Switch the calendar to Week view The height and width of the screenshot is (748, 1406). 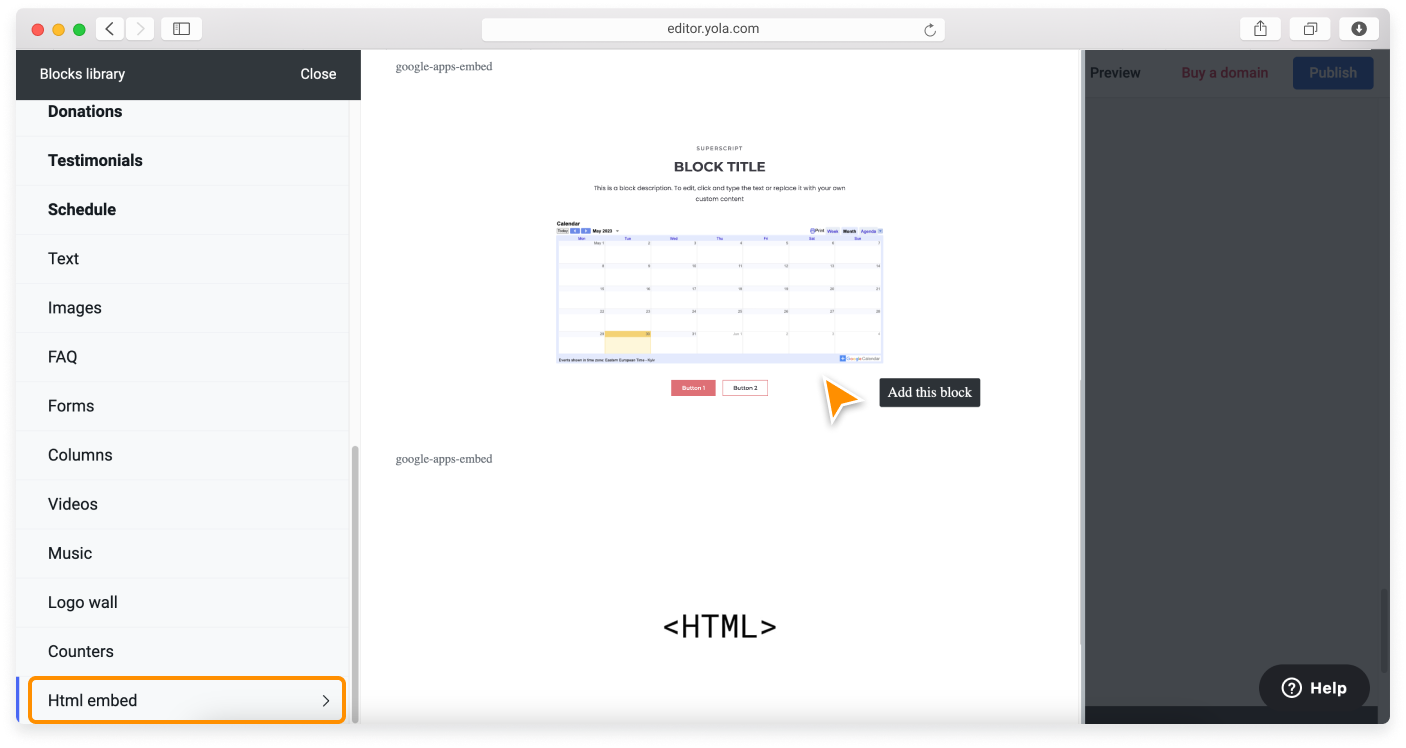pyautogui.click(x=831, y=230)
